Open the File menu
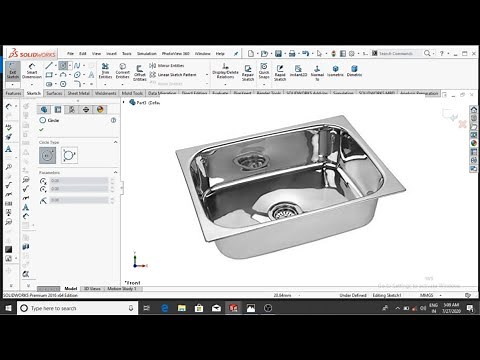This screenshot has height=360, width=480. tap(70, 53)
